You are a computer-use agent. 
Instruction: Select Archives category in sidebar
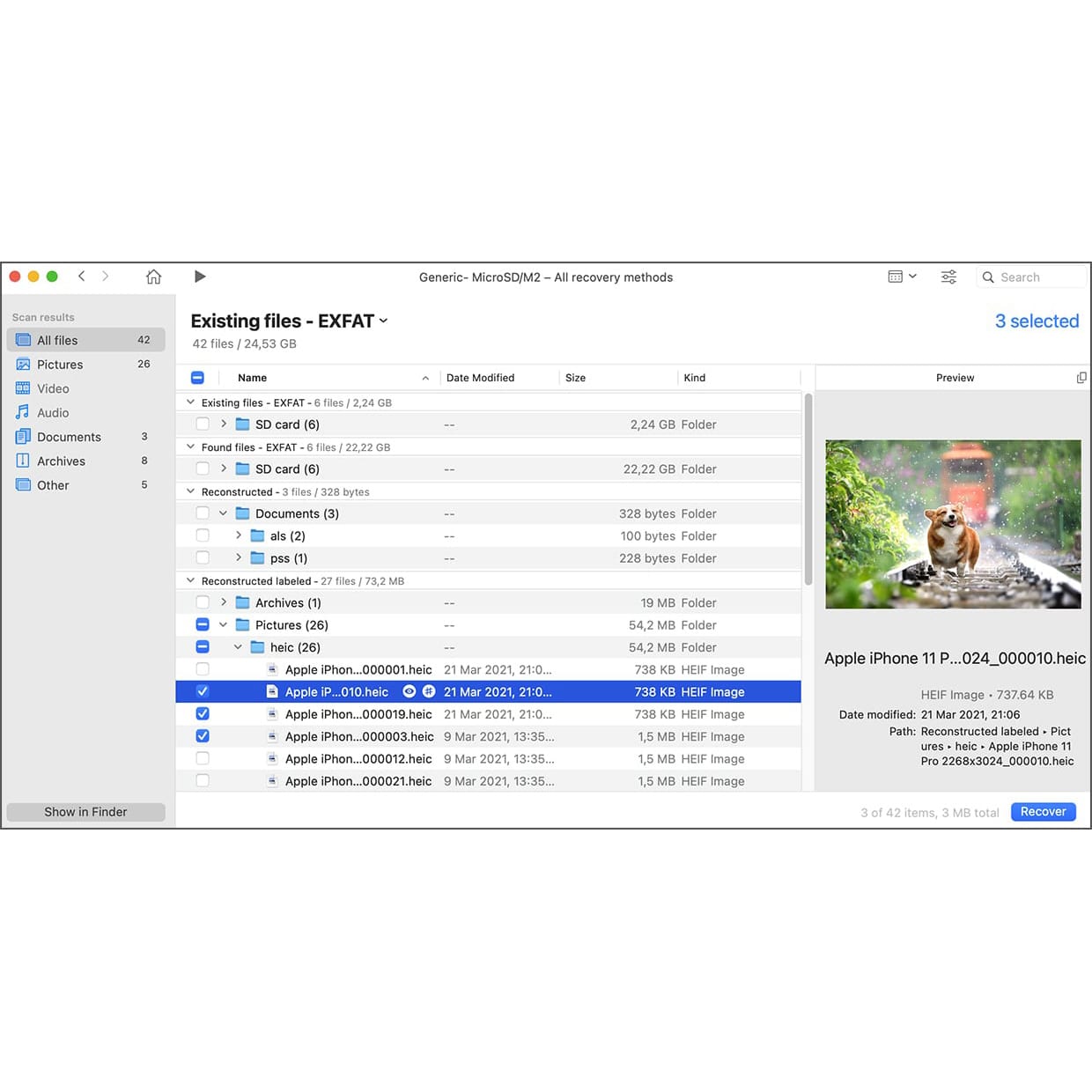[85, 461]
